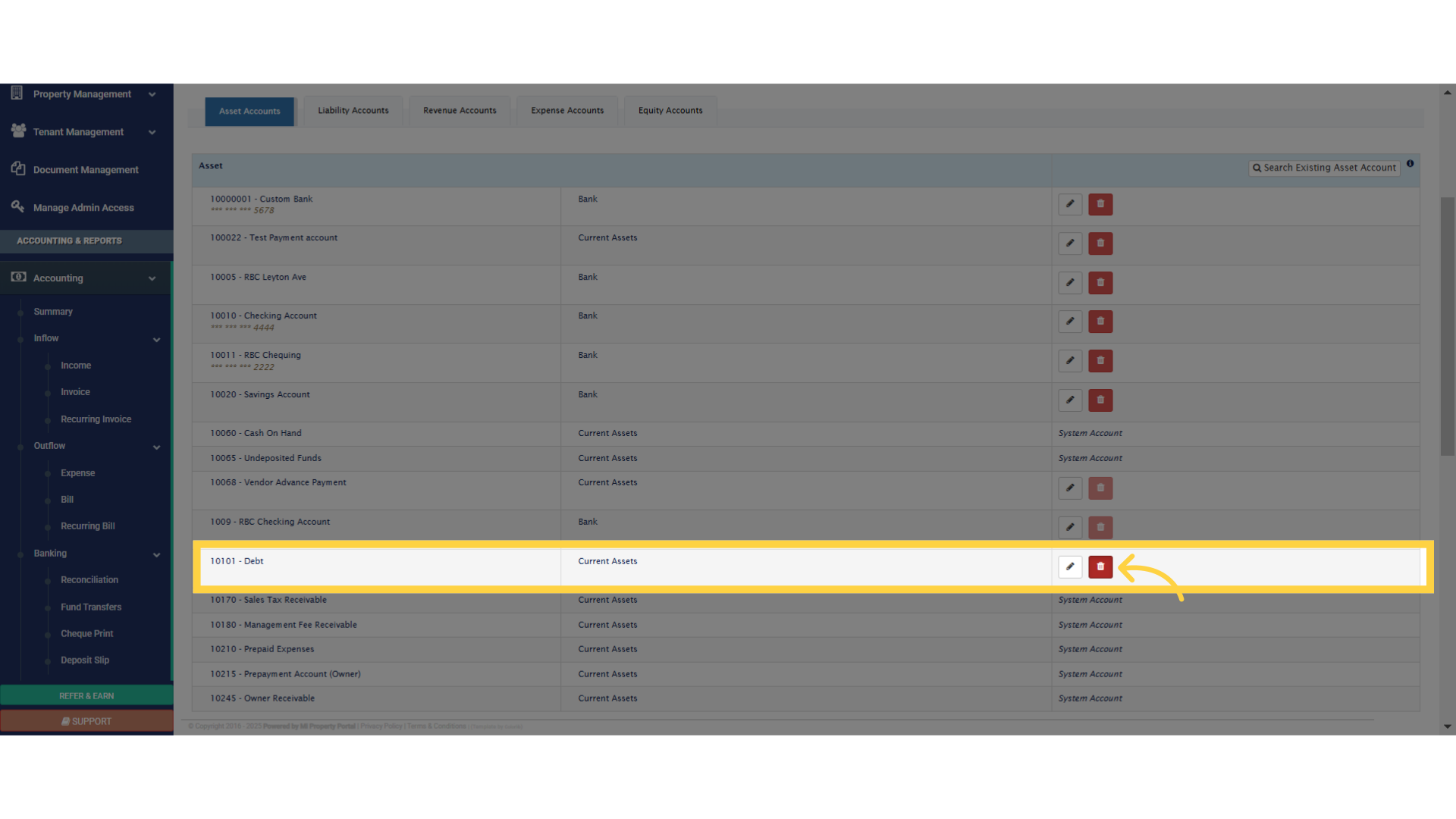Click the Accounting money icon

[x=18, y=277]
